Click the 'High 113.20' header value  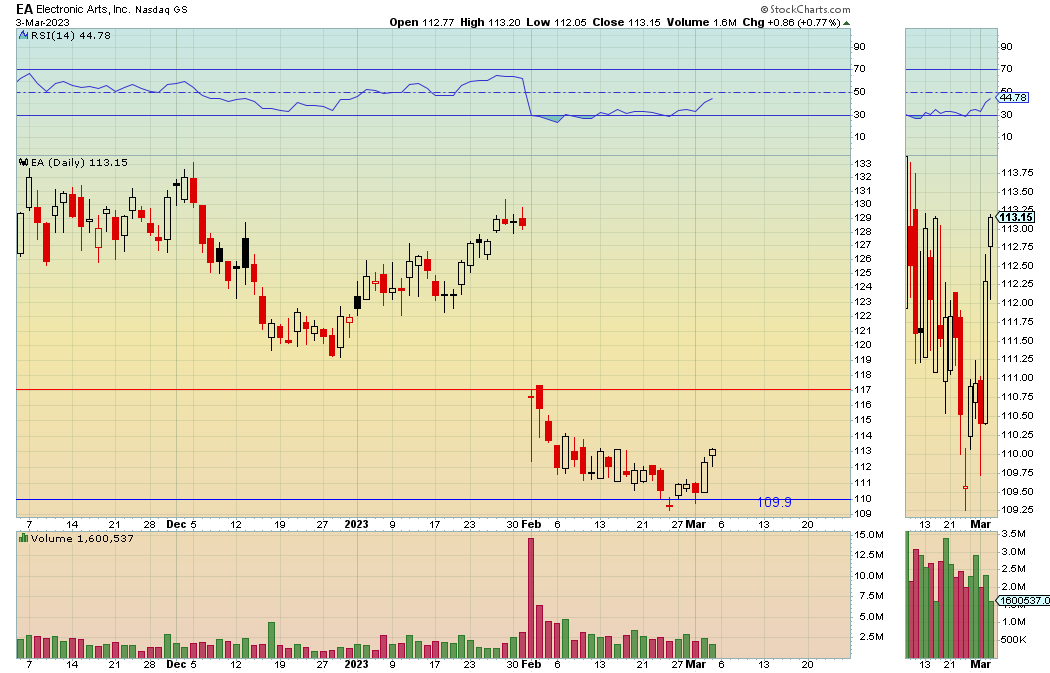click(490, 22)
